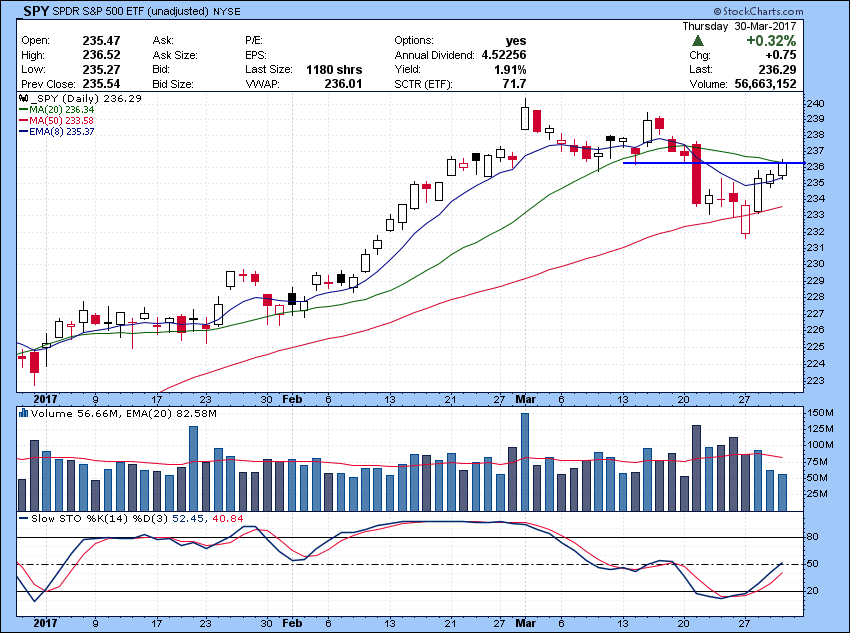Click the candlestick icon beside _SPY (Daily)
The image size is (850, 633).
(22, 99)
